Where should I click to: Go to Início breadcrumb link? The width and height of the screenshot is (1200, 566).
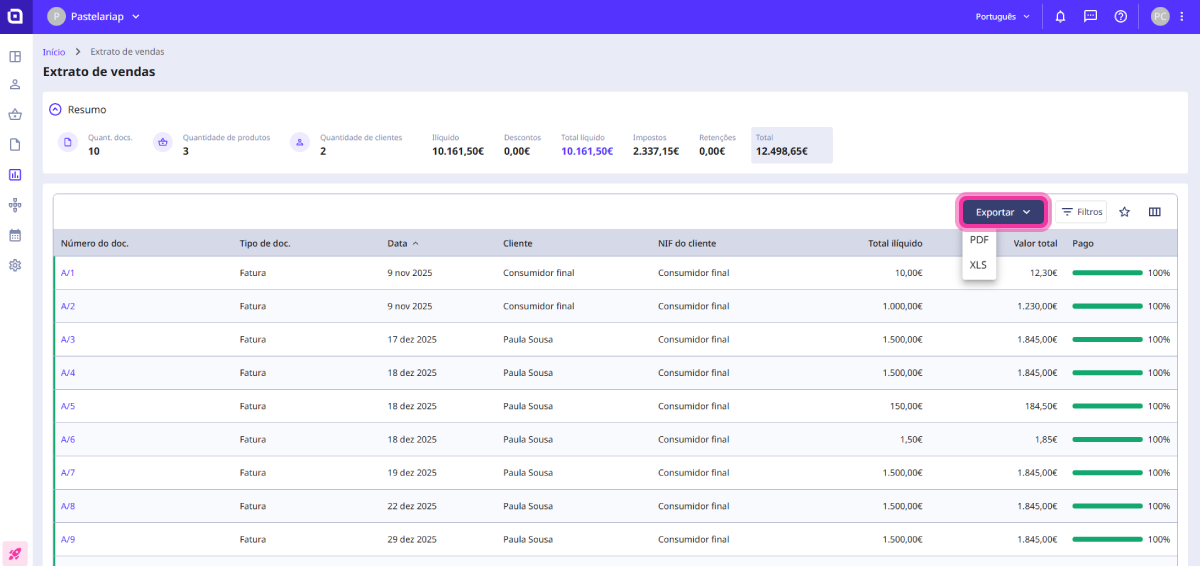point(54,51)
